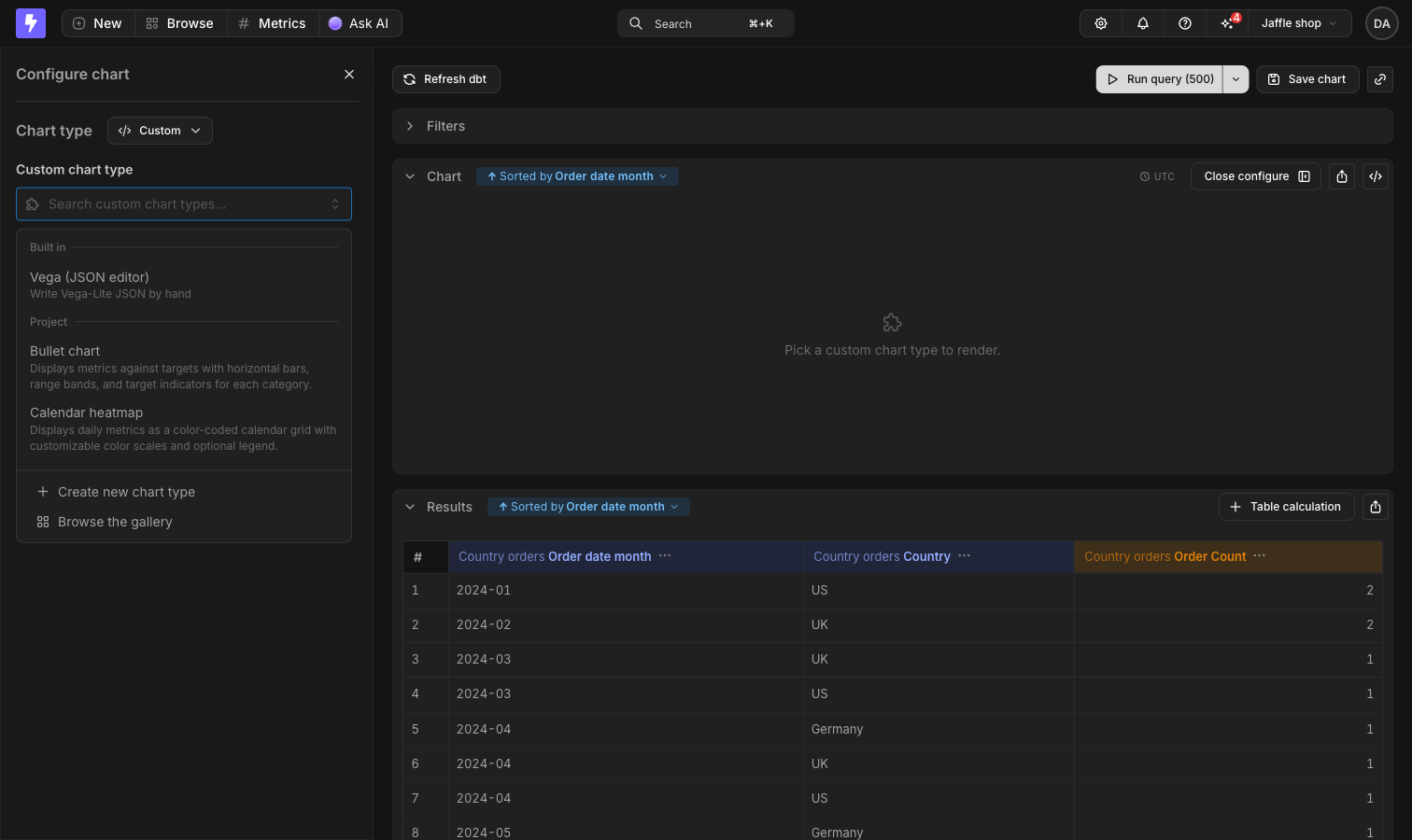The width and height of the screenshot is (1412, 840).
Task: Open the notifications bell icon
Action: [1143, 23]
